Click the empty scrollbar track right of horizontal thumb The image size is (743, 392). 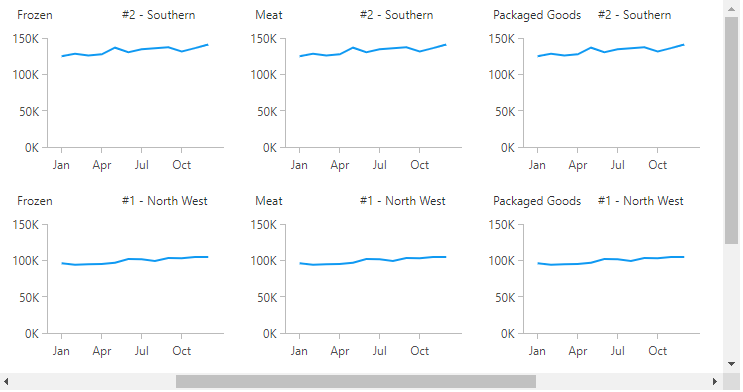coord(623,382)
